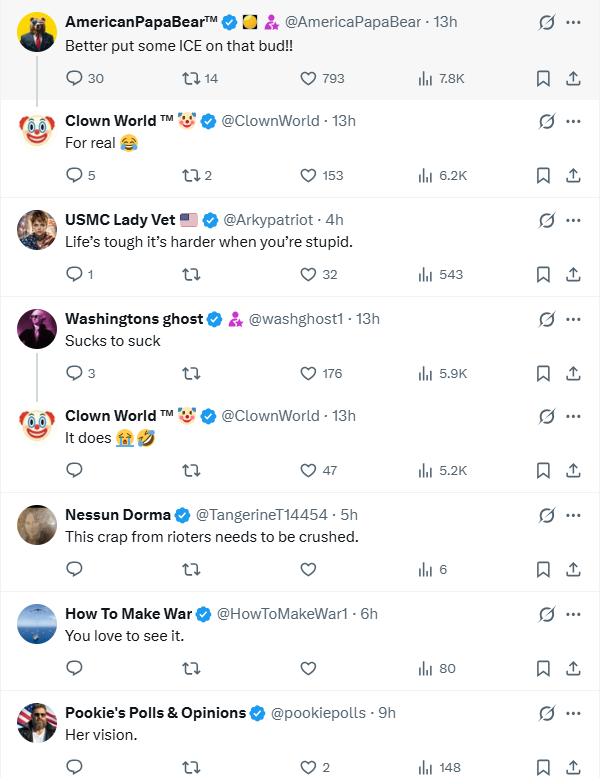This screenshot has width=607, height=778.
Task: Expand the menu for Pookie's Polls tweet
Action: pos(574,713)
